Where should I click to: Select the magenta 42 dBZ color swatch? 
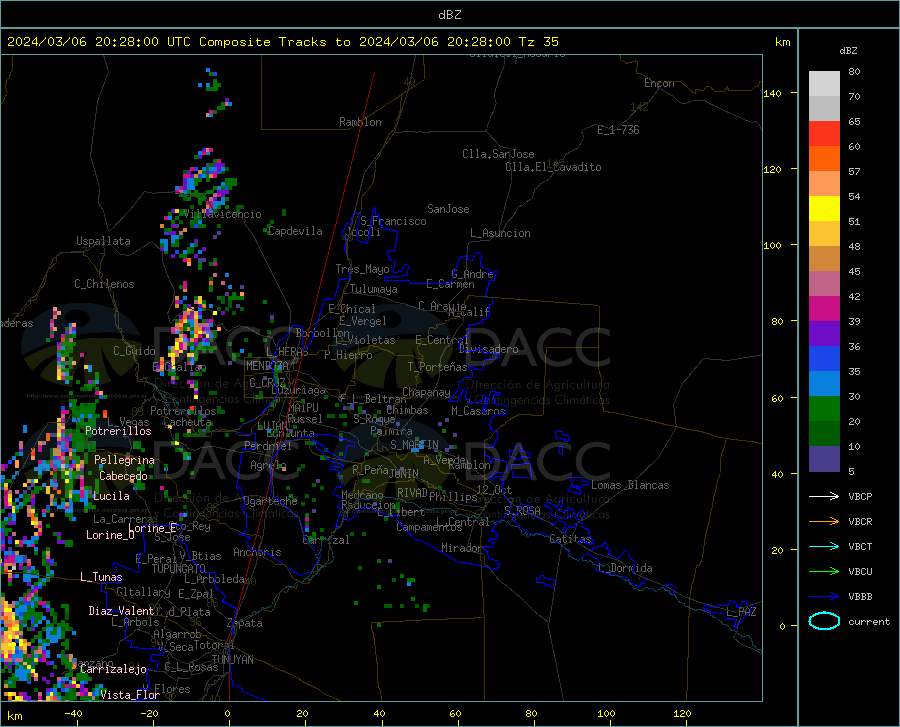824,309
